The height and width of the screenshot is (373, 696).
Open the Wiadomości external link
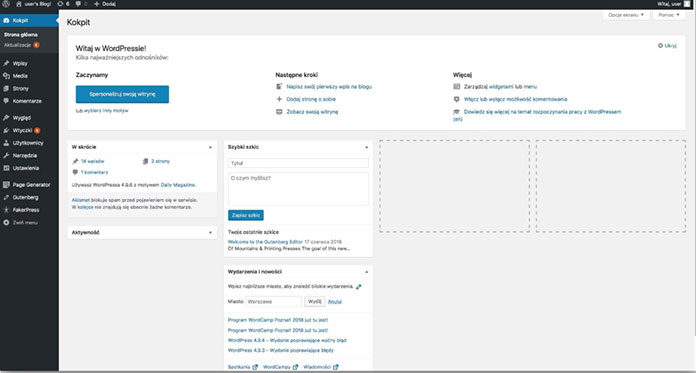pos(320,367)
